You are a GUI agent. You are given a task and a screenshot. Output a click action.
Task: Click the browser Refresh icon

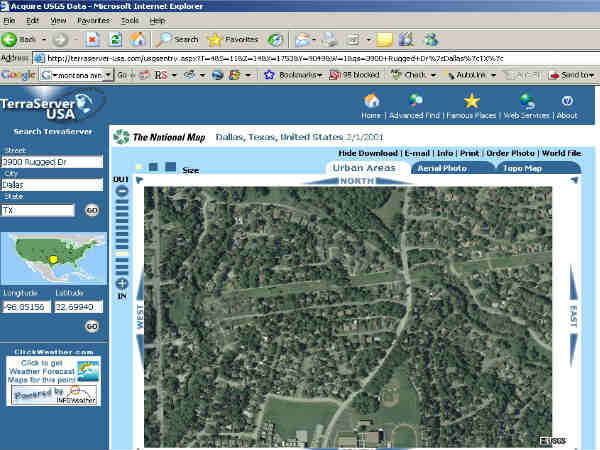(x=115, y=40)
